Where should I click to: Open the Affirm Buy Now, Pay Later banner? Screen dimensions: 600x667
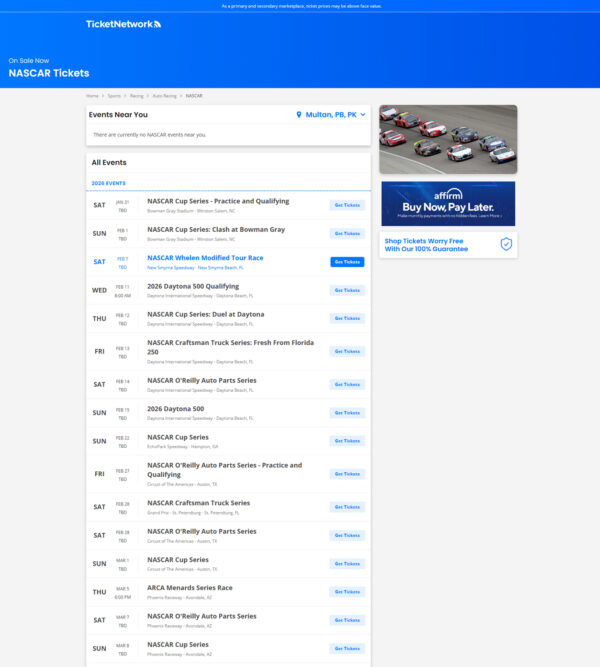[x=448, y=204]
